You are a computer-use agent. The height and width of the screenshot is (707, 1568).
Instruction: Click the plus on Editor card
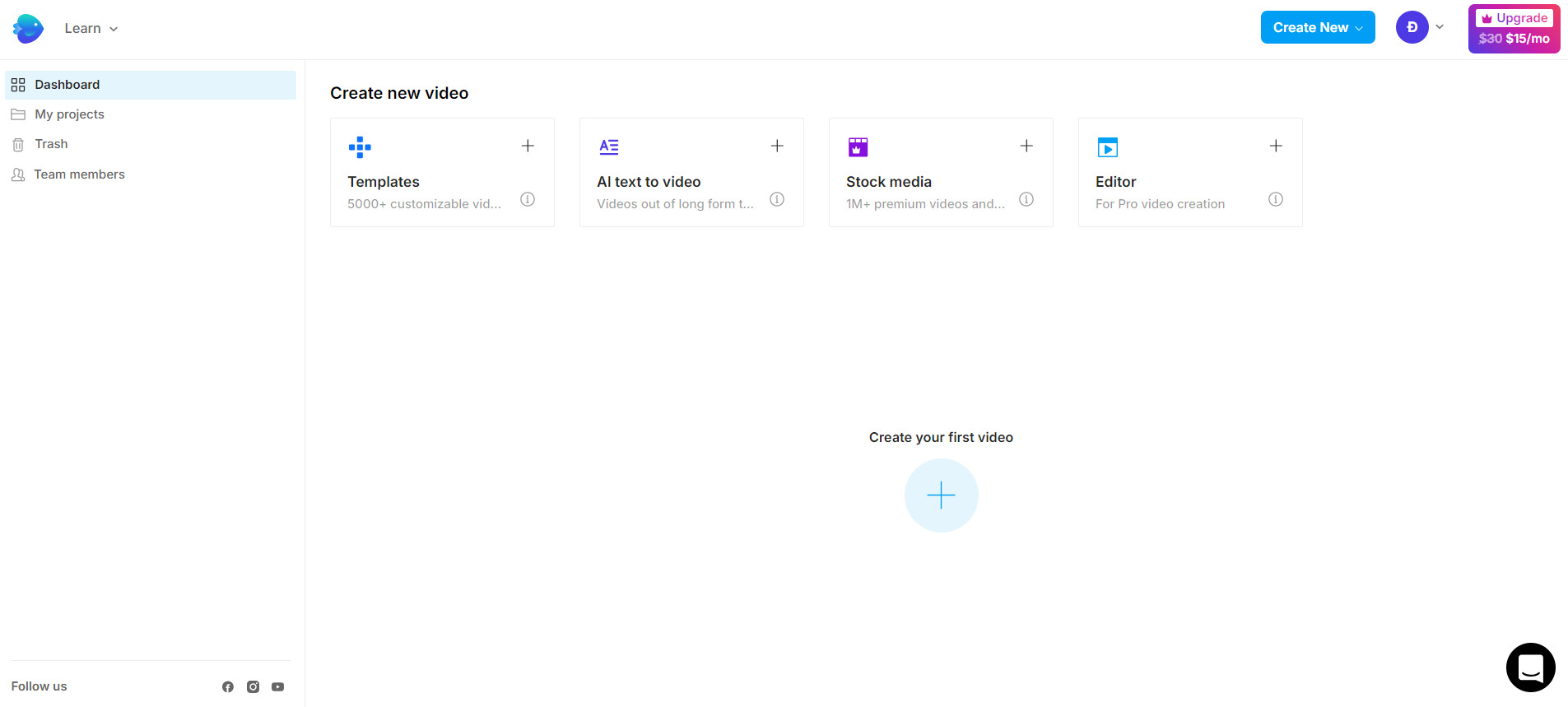pos(1276,146)
